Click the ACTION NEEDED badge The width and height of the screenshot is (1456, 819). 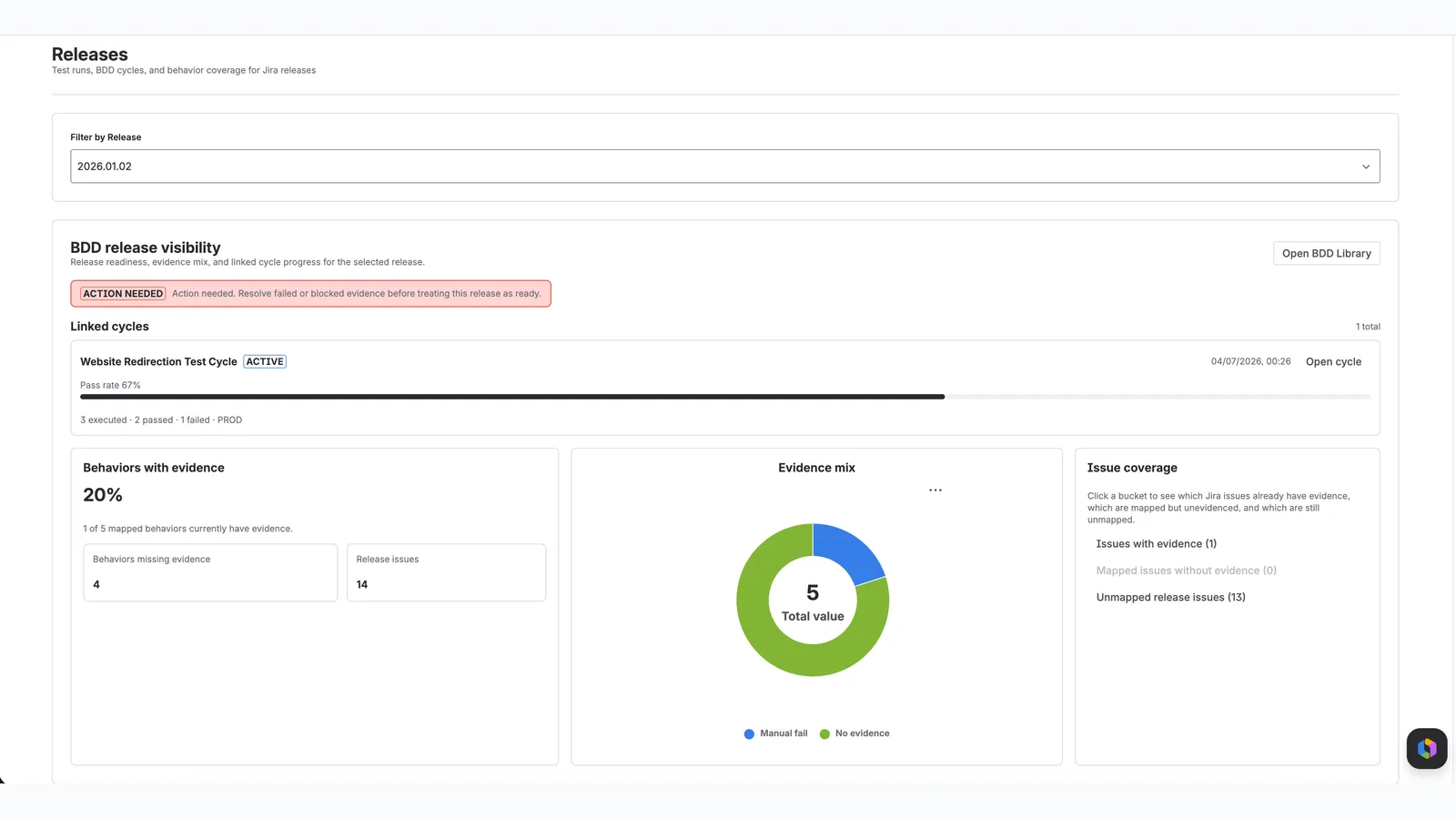[123, 294]
